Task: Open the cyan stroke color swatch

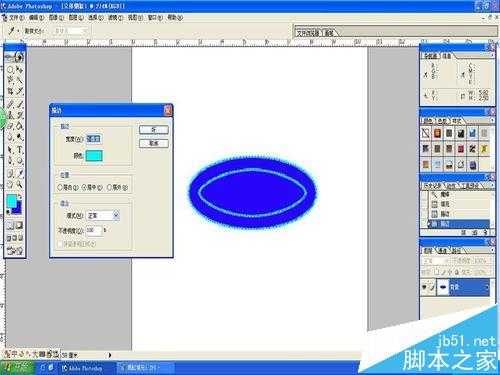Action: (x=94, y=156)
